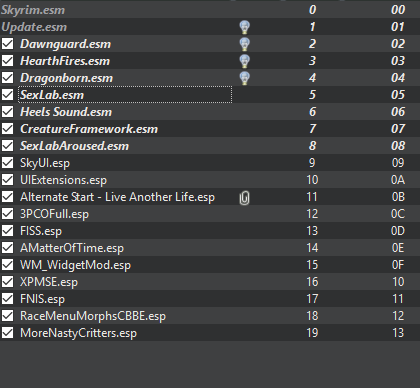Select the FNIS.esp plugin name
The image size is (420, 388).
[x=42, y=299]
